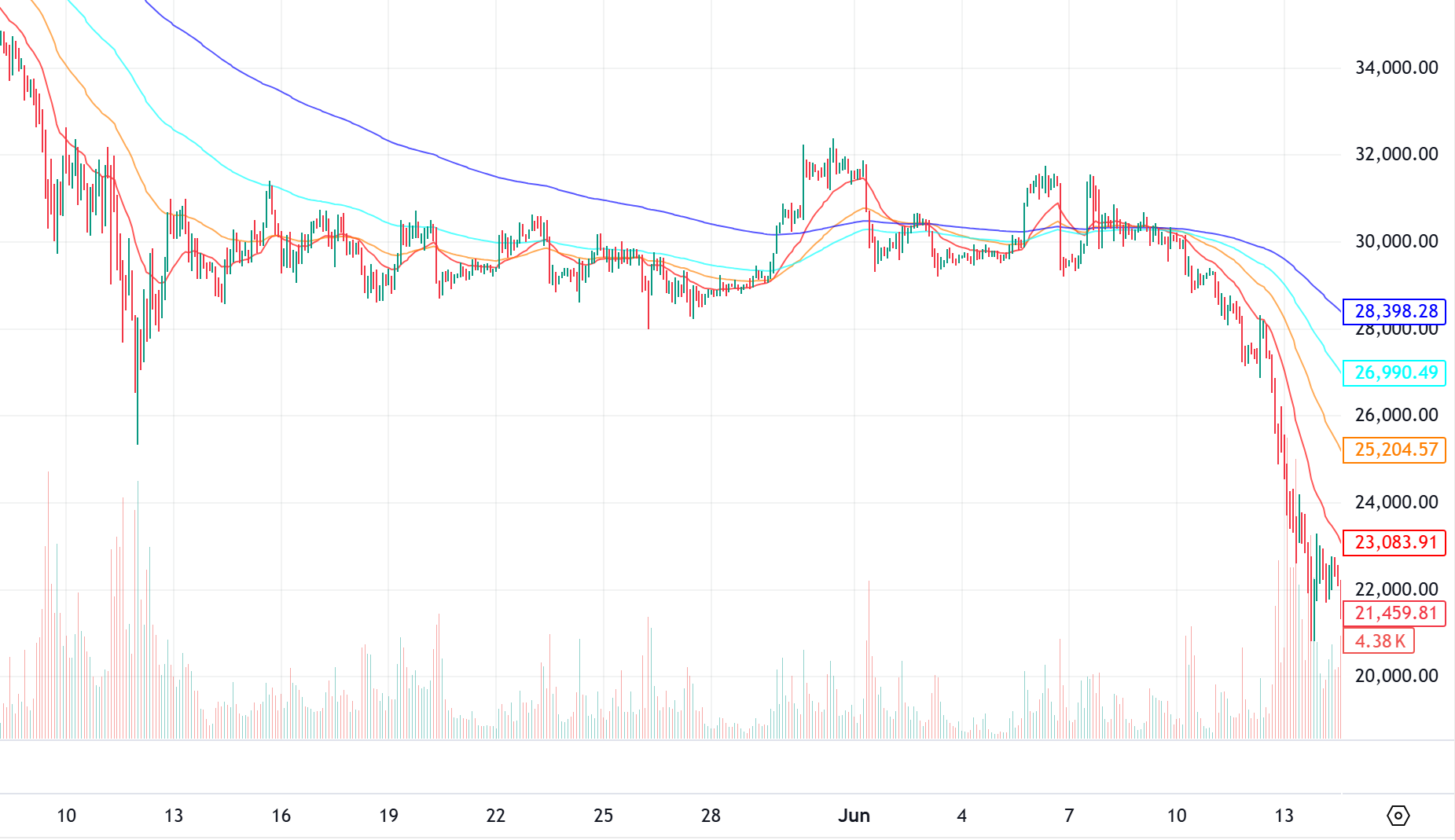Screen dimensions: 1455x840
Task: Open chart settings hexagon icon
Action: [x=1398, y=816]
